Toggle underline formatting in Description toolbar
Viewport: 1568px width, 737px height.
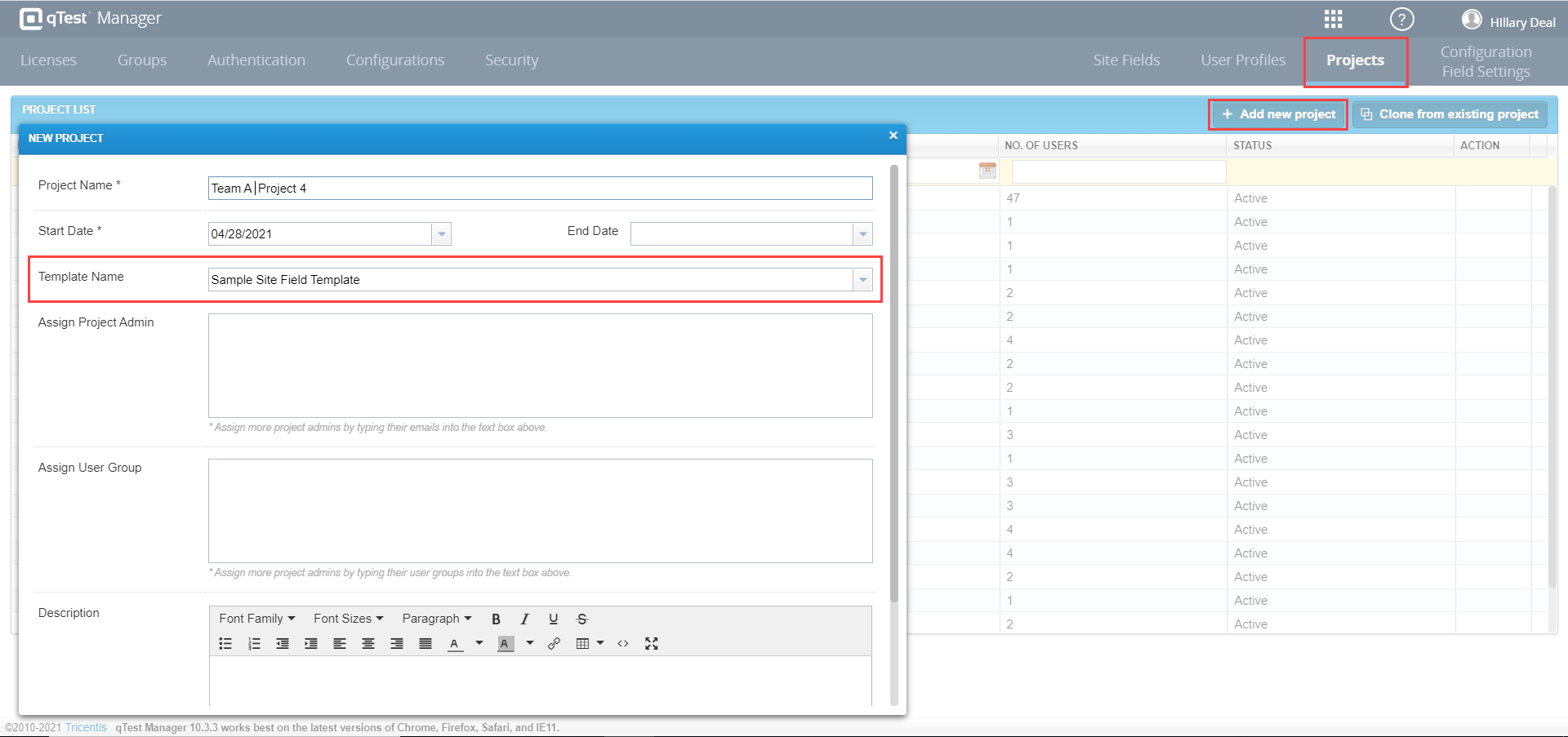pyautogui.click(x=553, y=619)
